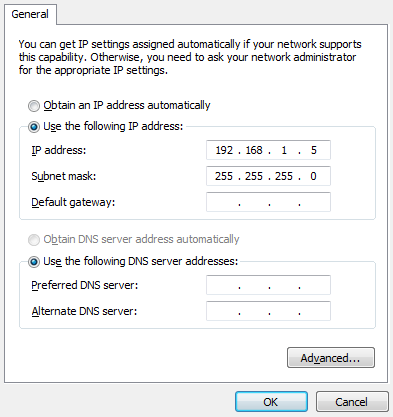Image resolution: width=393 pixels, height=417 pixels.
Task: Click the first octet of Subnet mask
Action: tap(224, 176)
